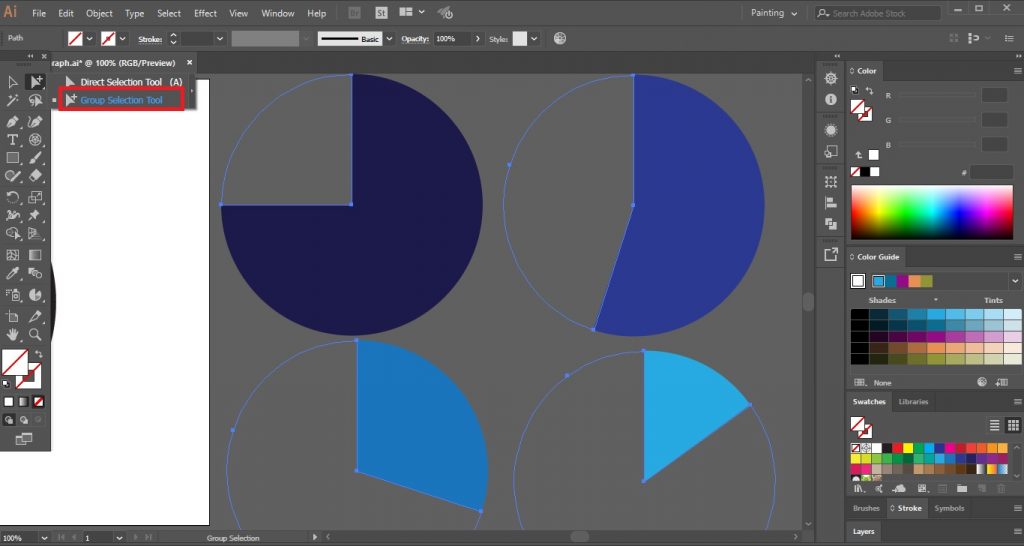The image size is (1024, 546).
Task: Select the Pie Graph tool
Action: tap(35, 295)
